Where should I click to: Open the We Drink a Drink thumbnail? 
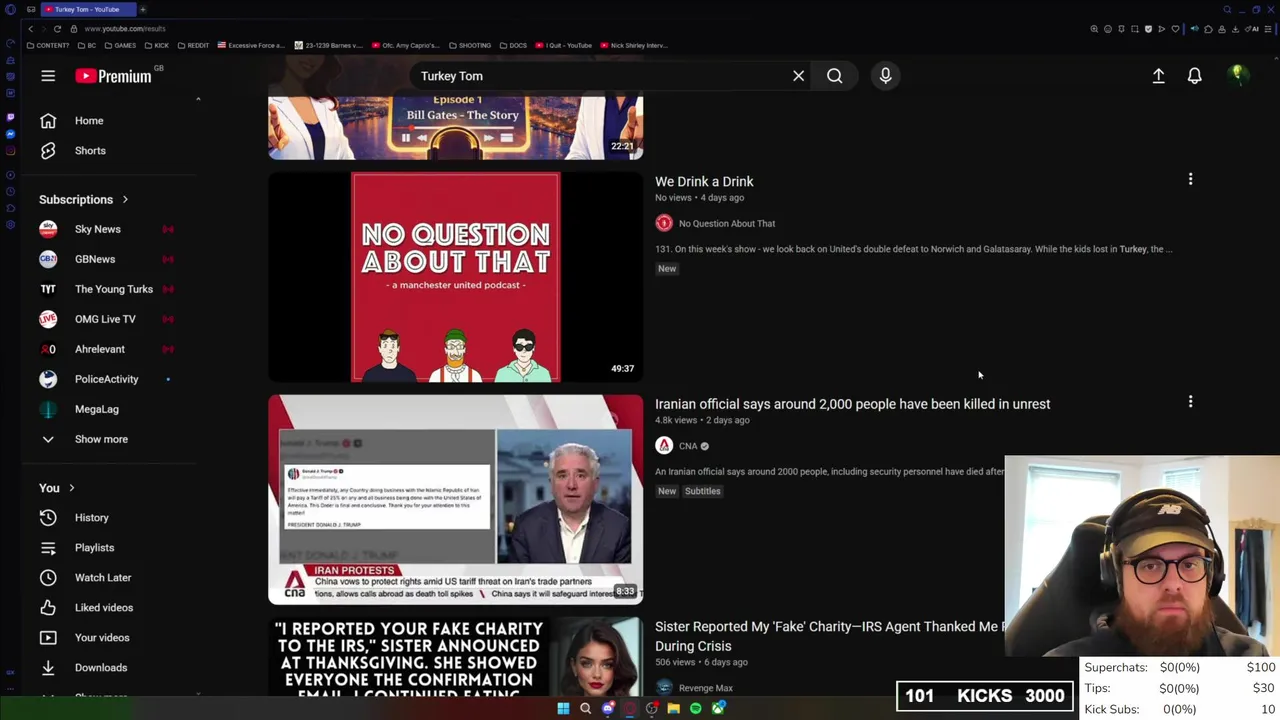[x=455, y=277]
